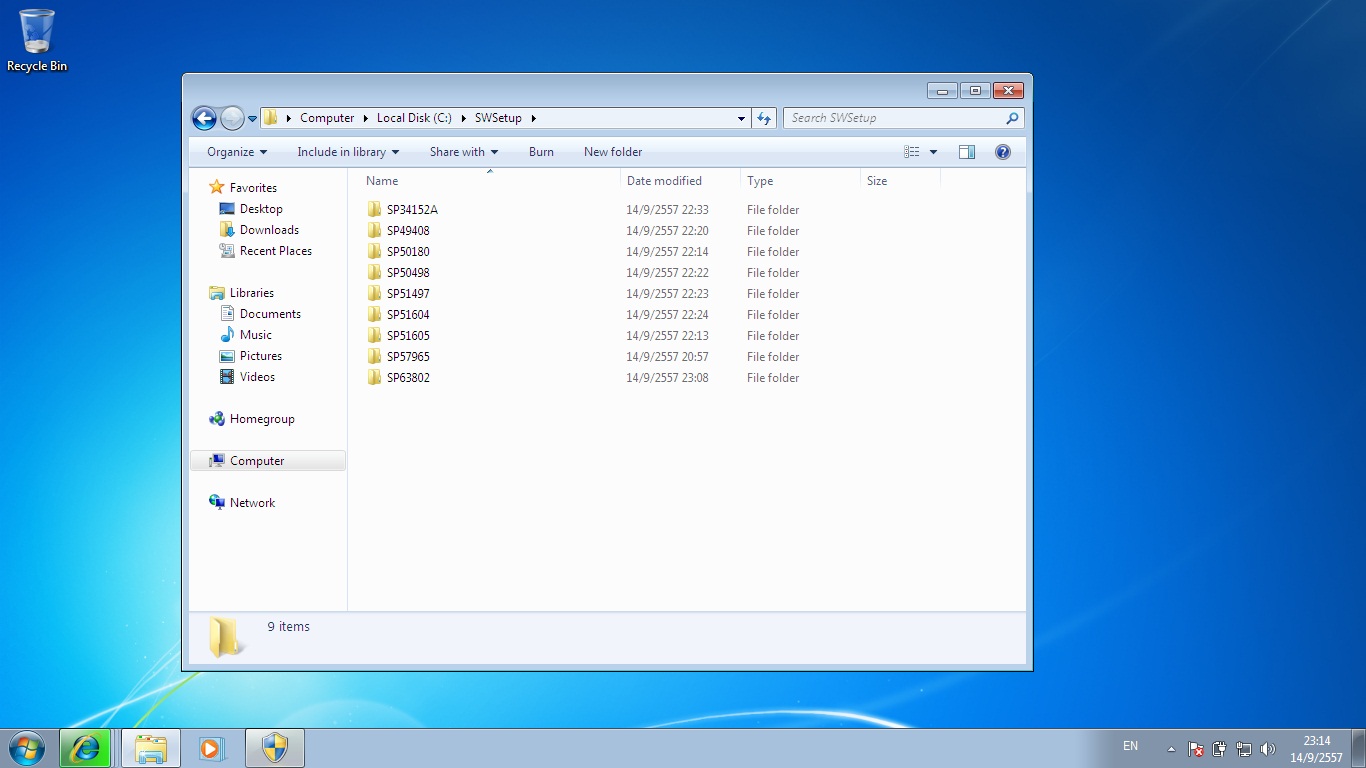This screenshot has height=768, width=1366.
Task: Open recent locations dropdown beside the nav arrows
Action: [252, 118]
